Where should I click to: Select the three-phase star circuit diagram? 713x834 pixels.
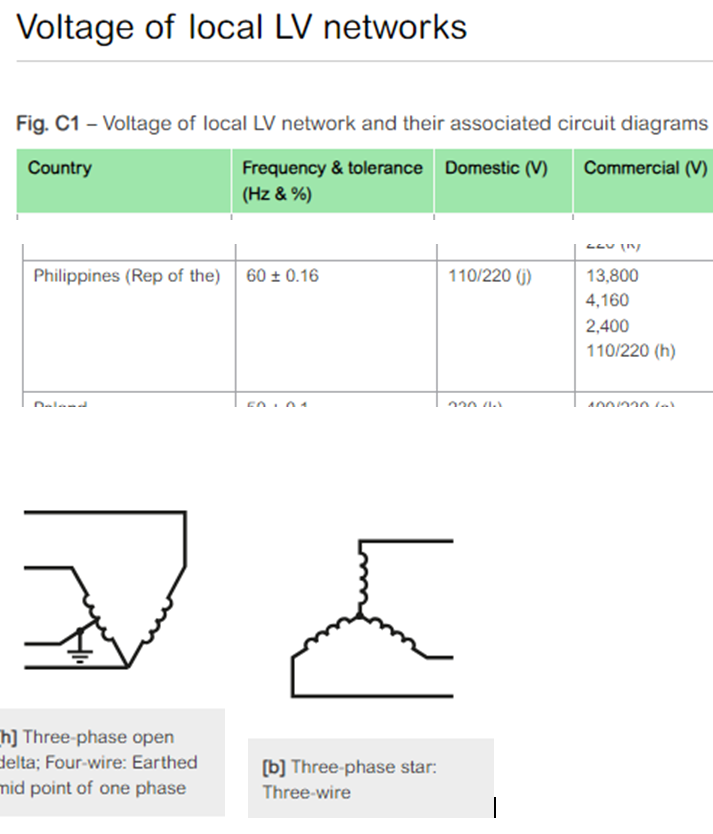tap(370, 615)
